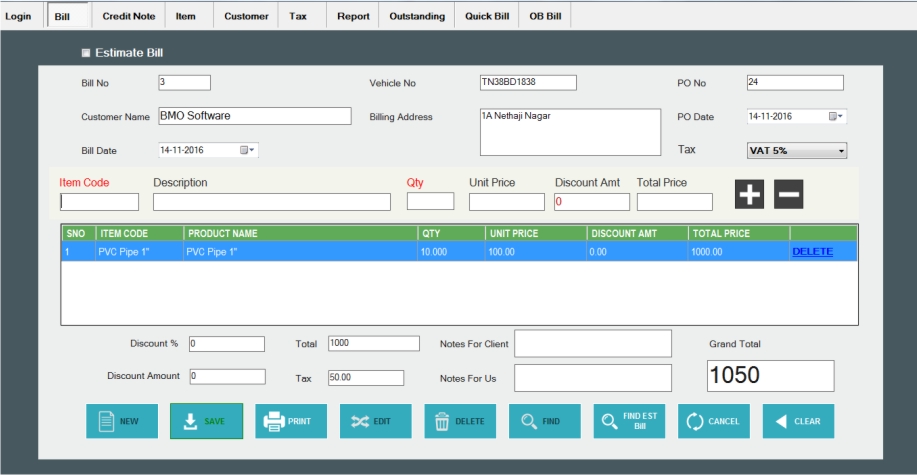The width and height of the screenshot is (917, 475).
Task: Click the CLEAR arrow button
Action: coord(798,421)
